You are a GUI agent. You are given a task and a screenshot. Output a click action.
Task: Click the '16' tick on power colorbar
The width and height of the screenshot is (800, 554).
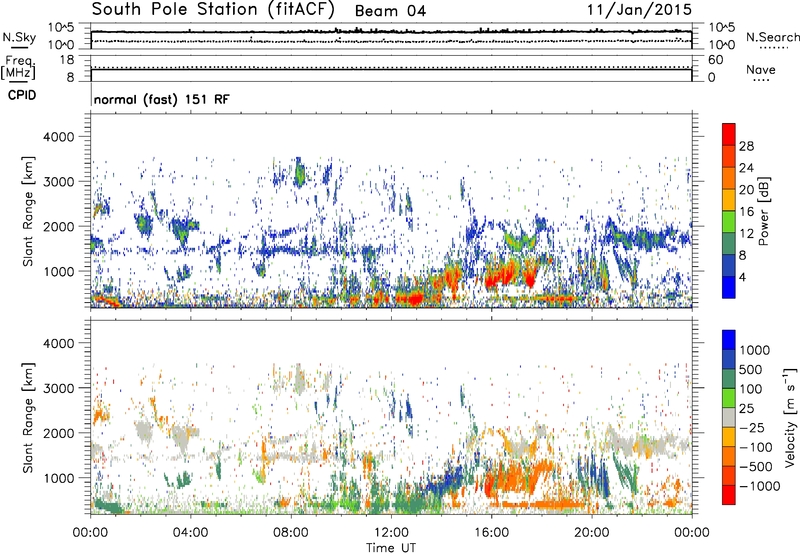coord(746,212)
